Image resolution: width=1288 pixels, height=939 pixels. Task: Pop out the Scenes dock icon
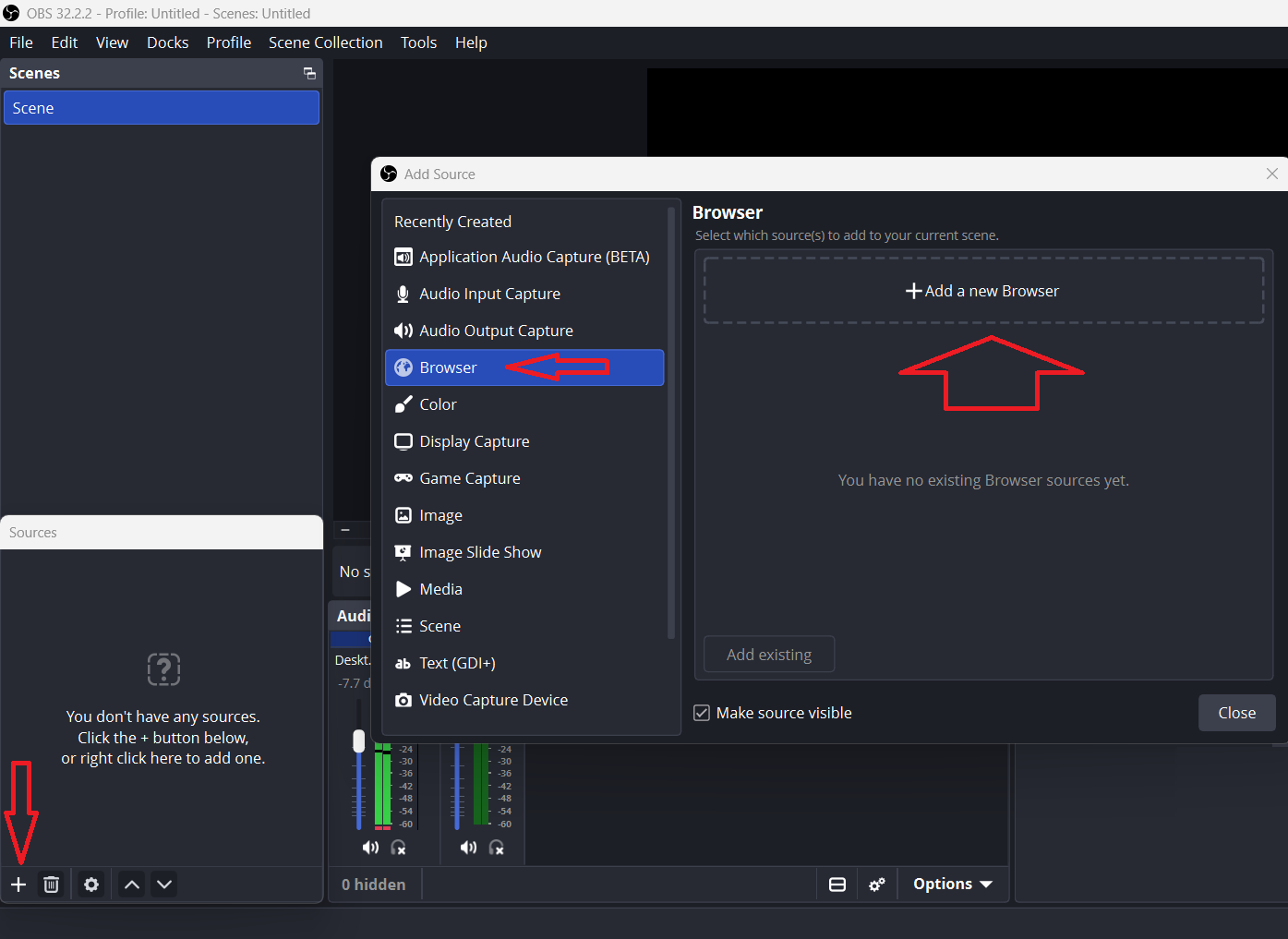[309, 74]
